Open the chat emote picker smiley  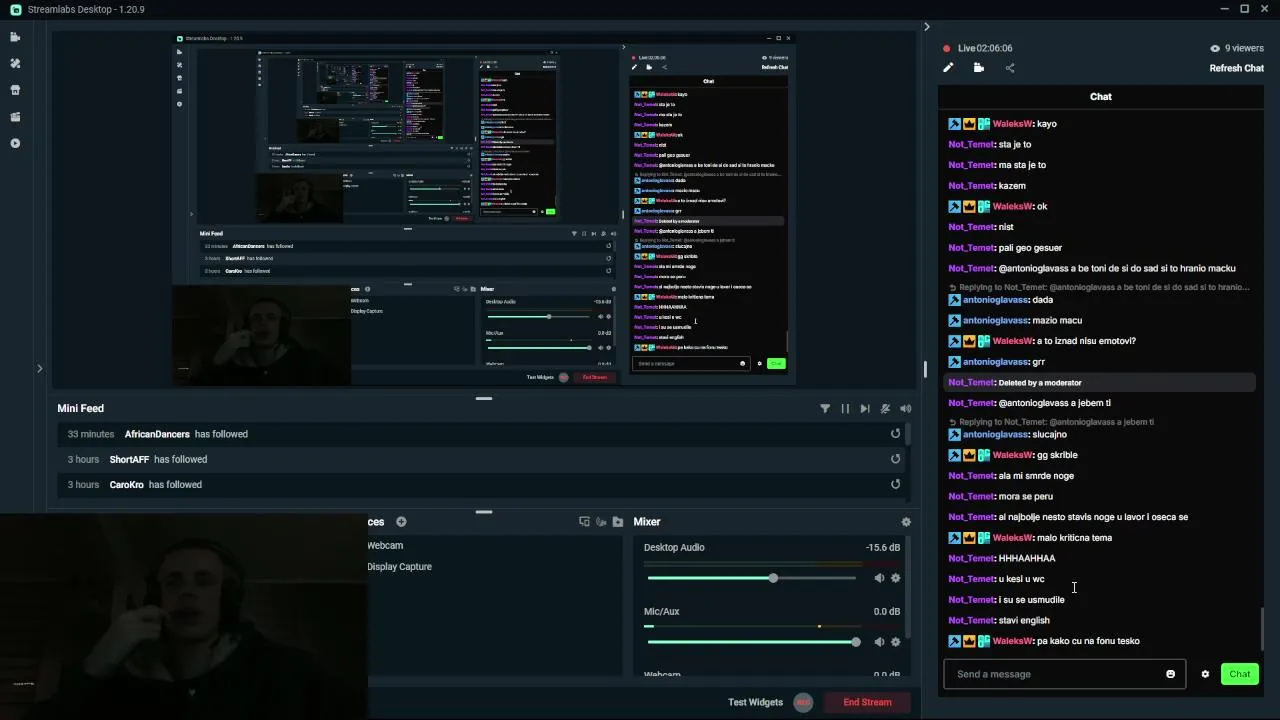1171,674
